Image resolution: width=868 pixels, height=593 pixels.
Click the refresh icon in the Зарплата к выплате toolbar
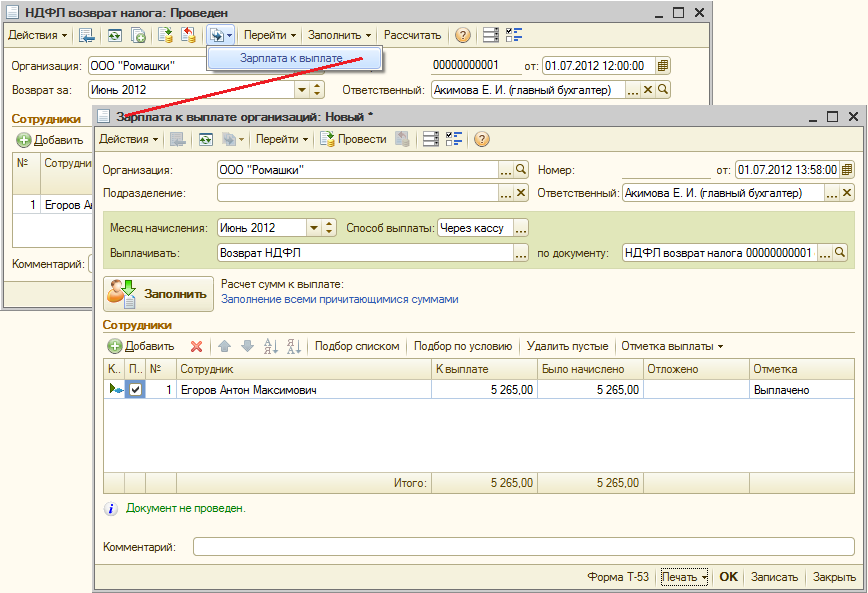coord(205,140)
